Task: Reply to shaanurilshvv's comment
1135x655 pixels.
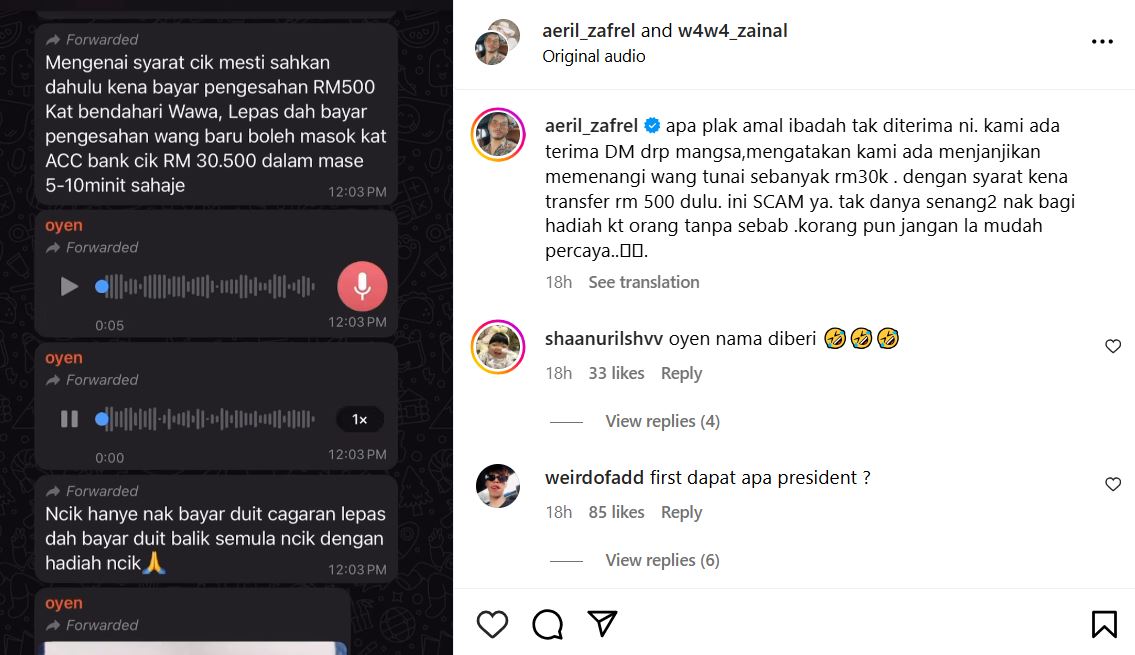Action: (x=681, y=373)
